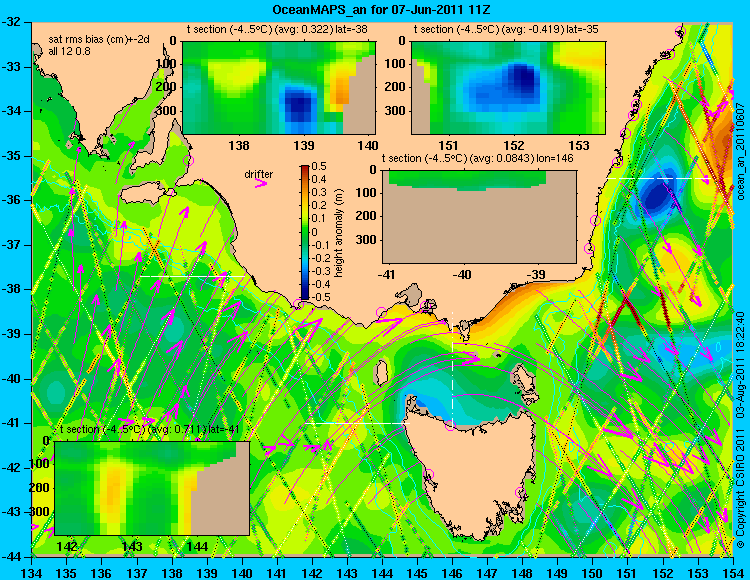The width and height of the screenshot is (750, 580).
Task: Open the lon=146 temperature section inset plot
Action: pyautogui.click(x=479, y=217)
